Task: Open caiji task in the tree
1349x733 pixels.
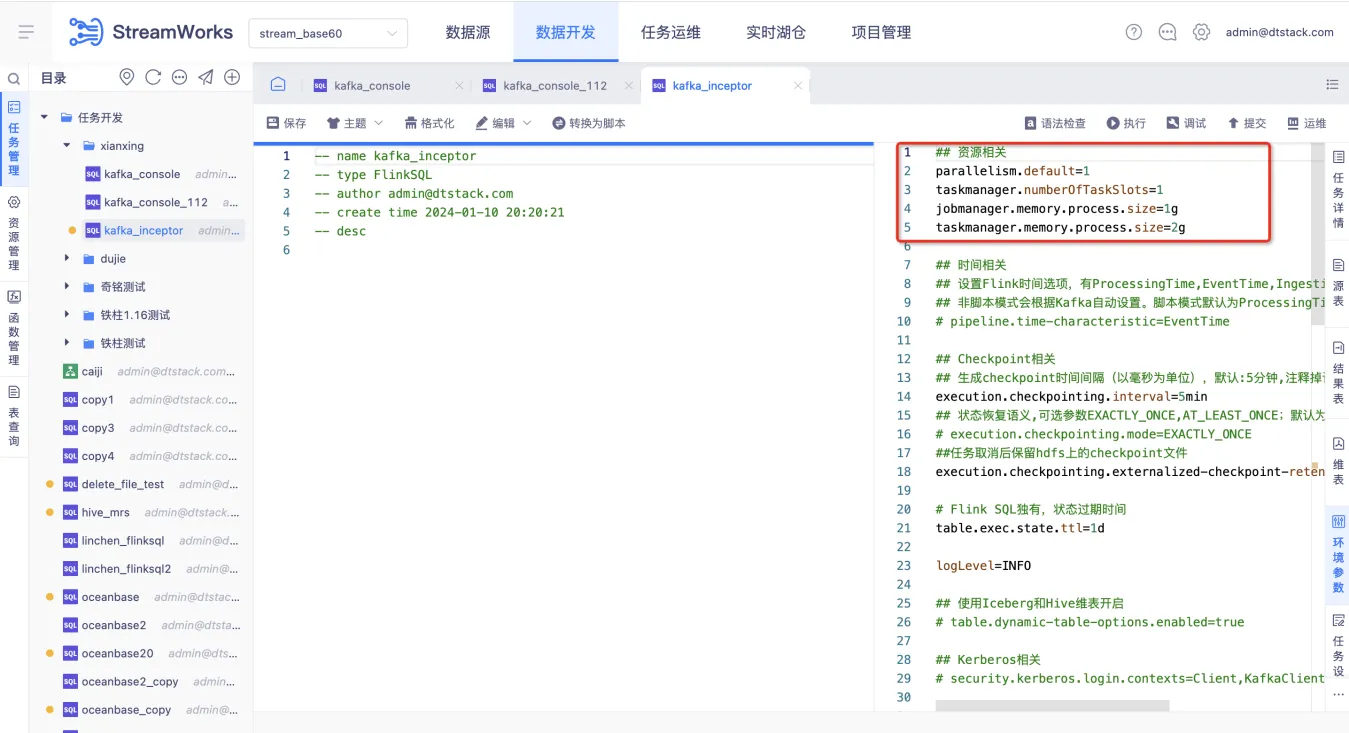Action: pos(92,371)
